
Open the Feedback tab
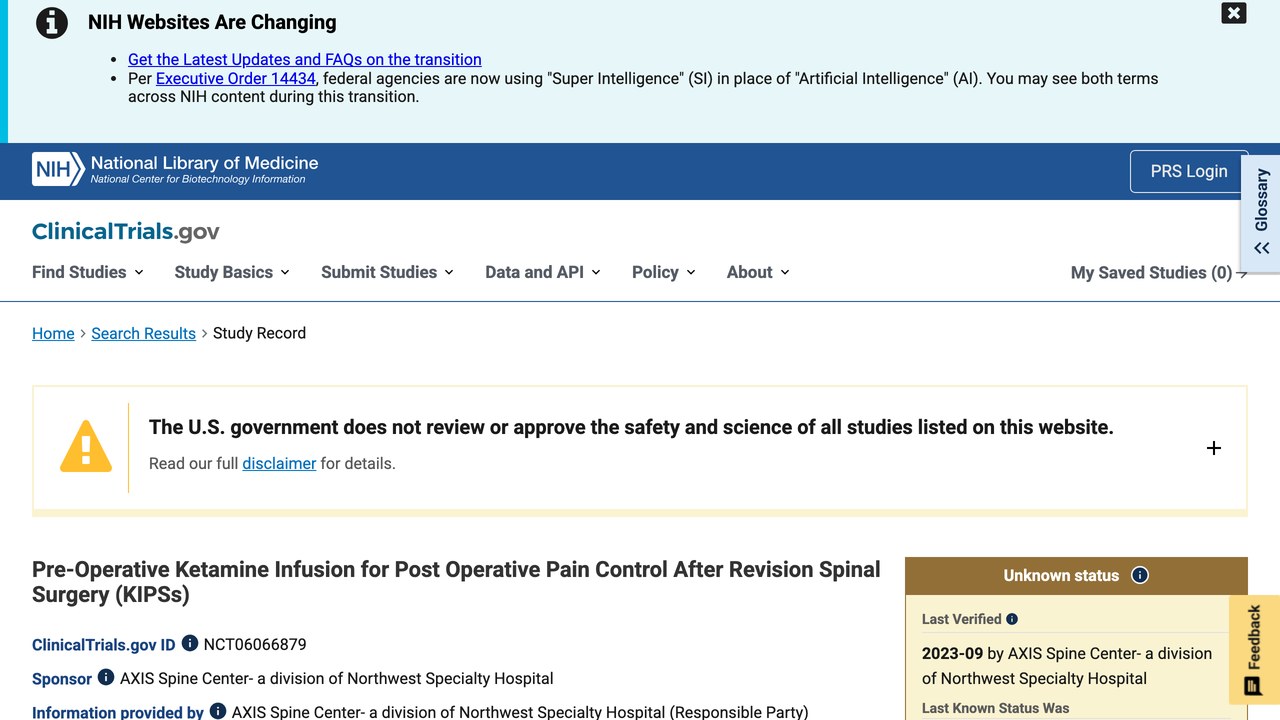click(x=1253, y=649)
